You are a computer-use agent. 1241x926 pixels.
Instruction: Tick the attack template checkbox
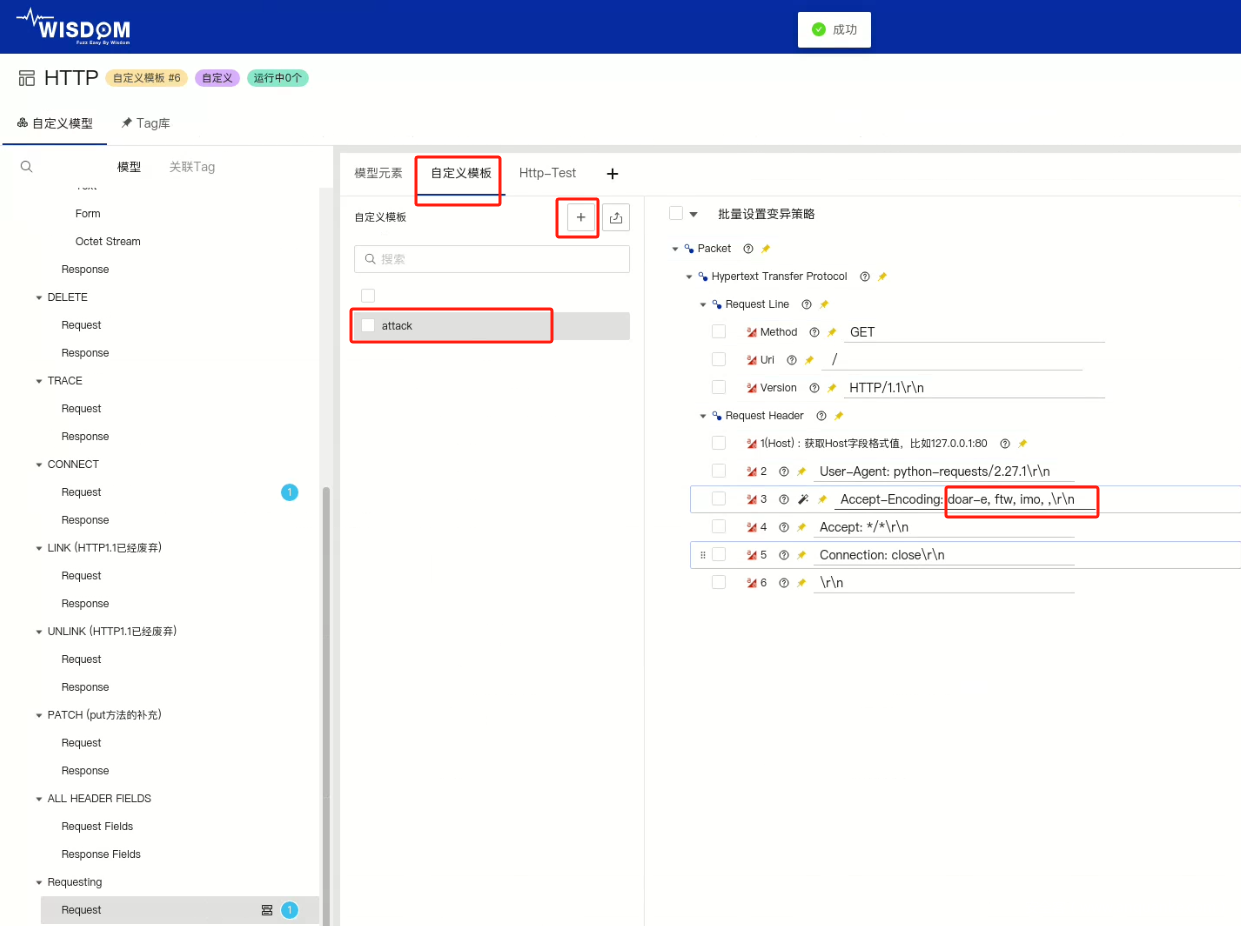coord(368,325)
